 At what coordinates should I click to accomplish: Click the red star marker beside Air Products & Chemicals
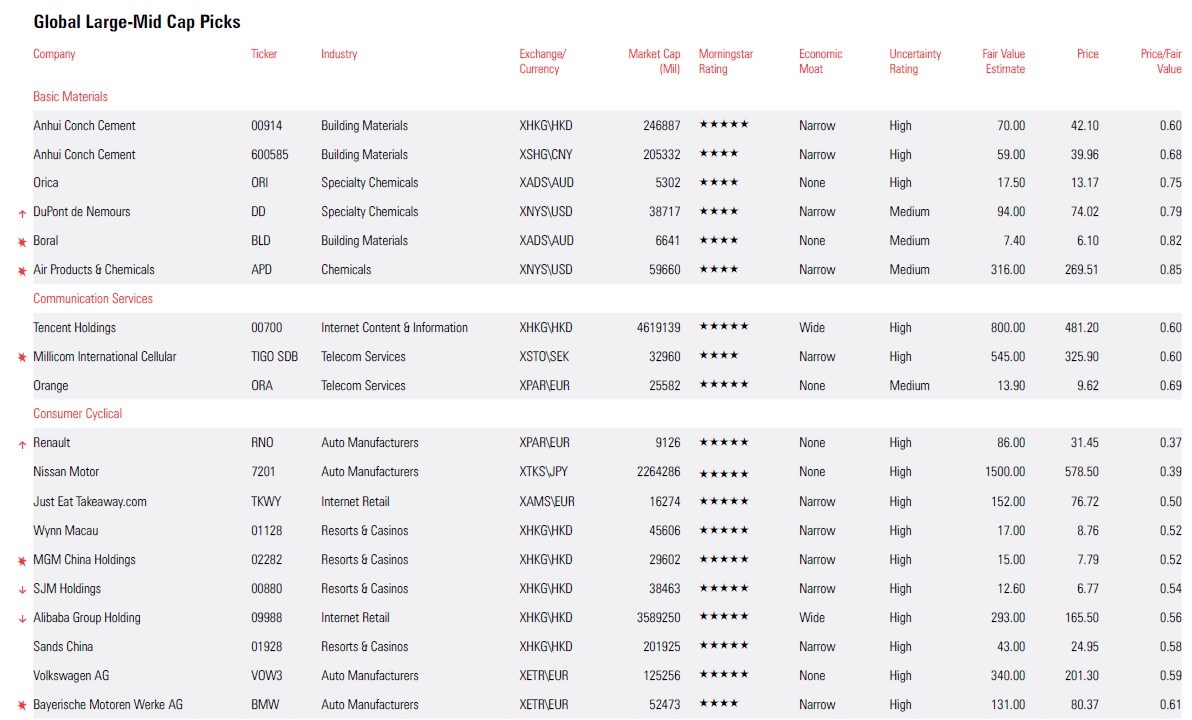pyautogui.click(x=22, y=271)
